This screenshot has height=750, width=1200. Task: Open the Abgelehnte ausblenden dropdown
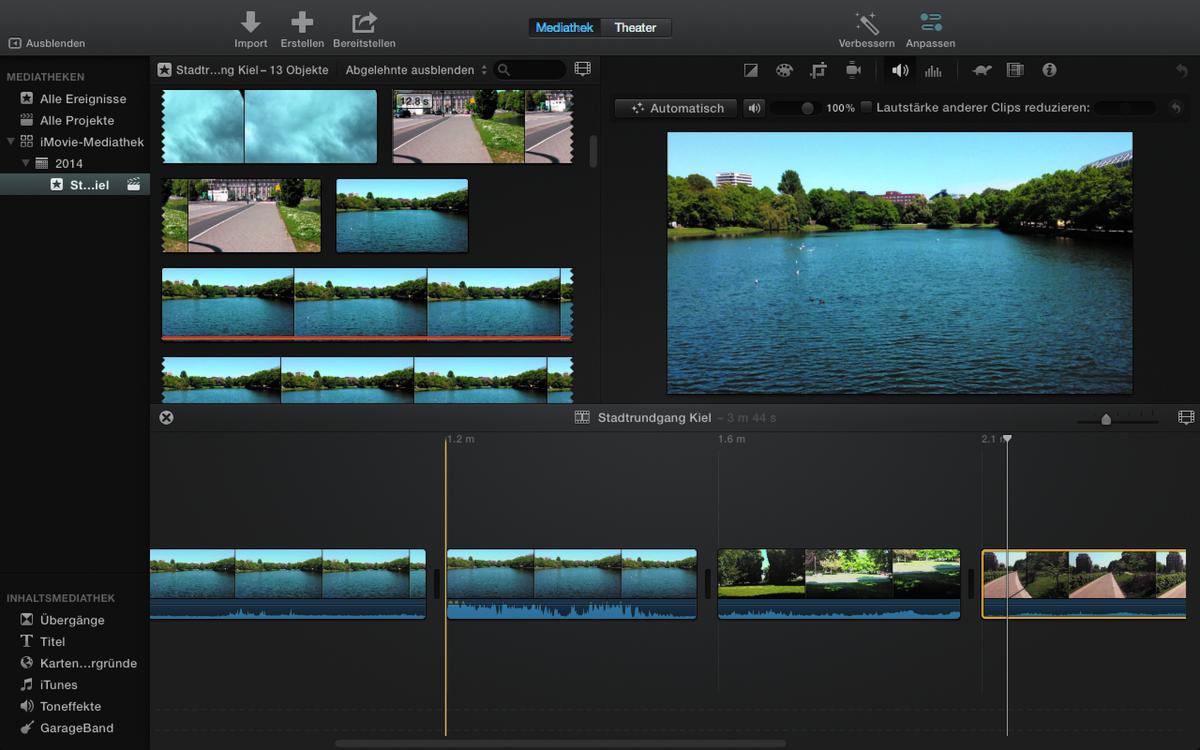(416, 70)
